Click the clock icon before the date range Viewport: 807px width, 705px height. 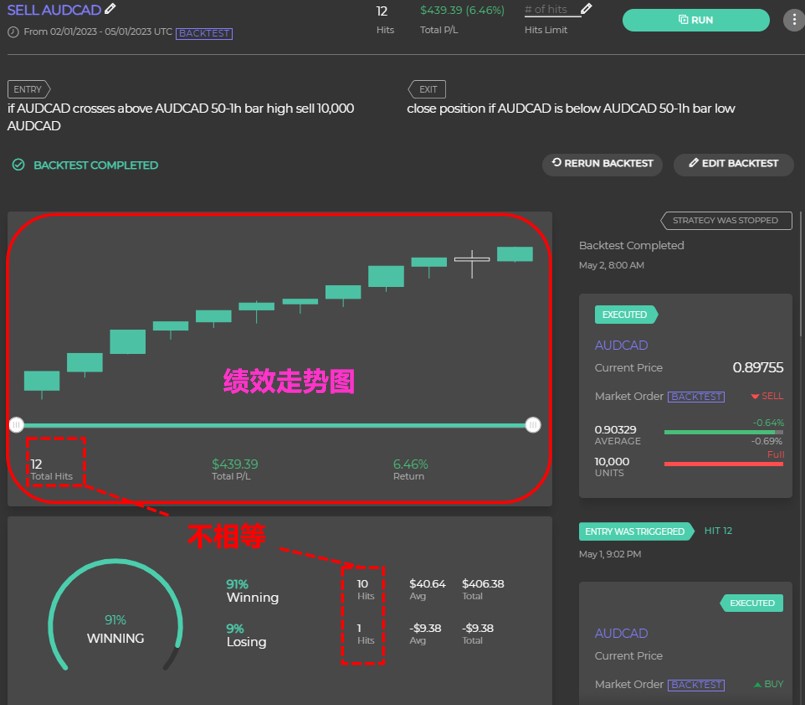click(x=13, y=32)
